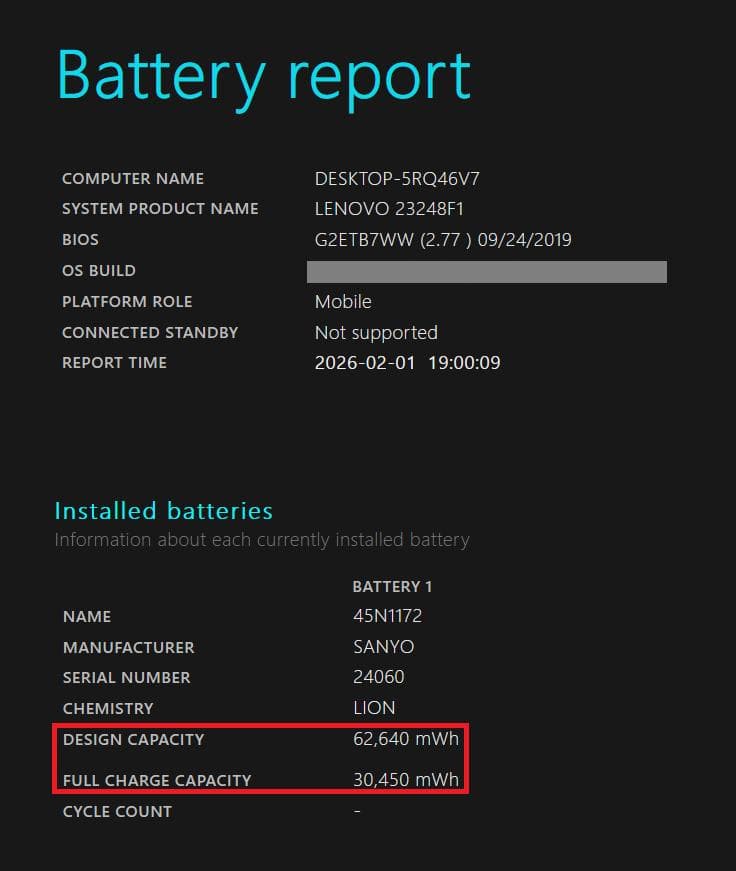Click the installed battery information subtitle
The image size is (736, 871).
click(x=261, y=540)
